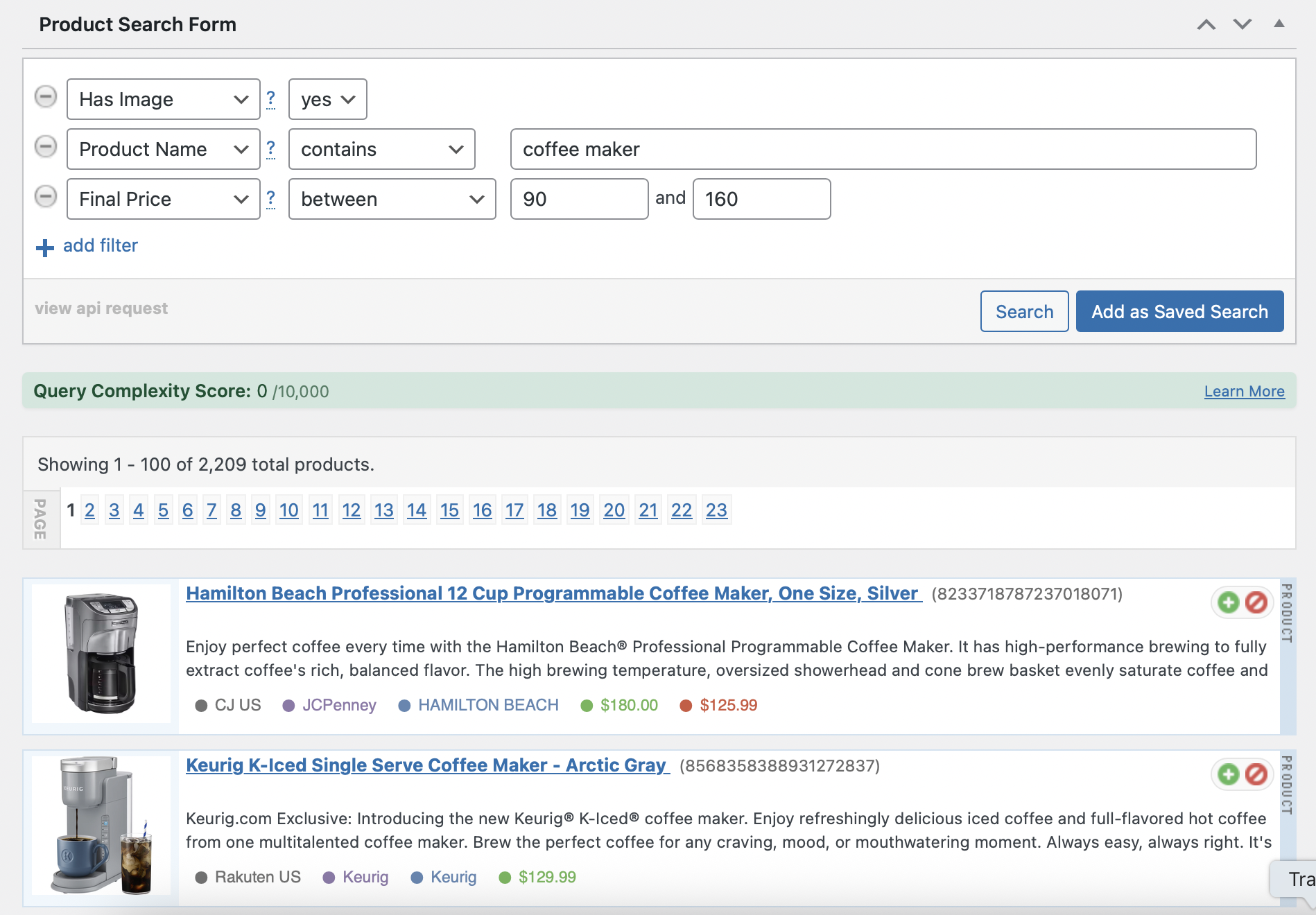
Task: Open the Final Price field dropdown
Action: click(x=164, y=199)
